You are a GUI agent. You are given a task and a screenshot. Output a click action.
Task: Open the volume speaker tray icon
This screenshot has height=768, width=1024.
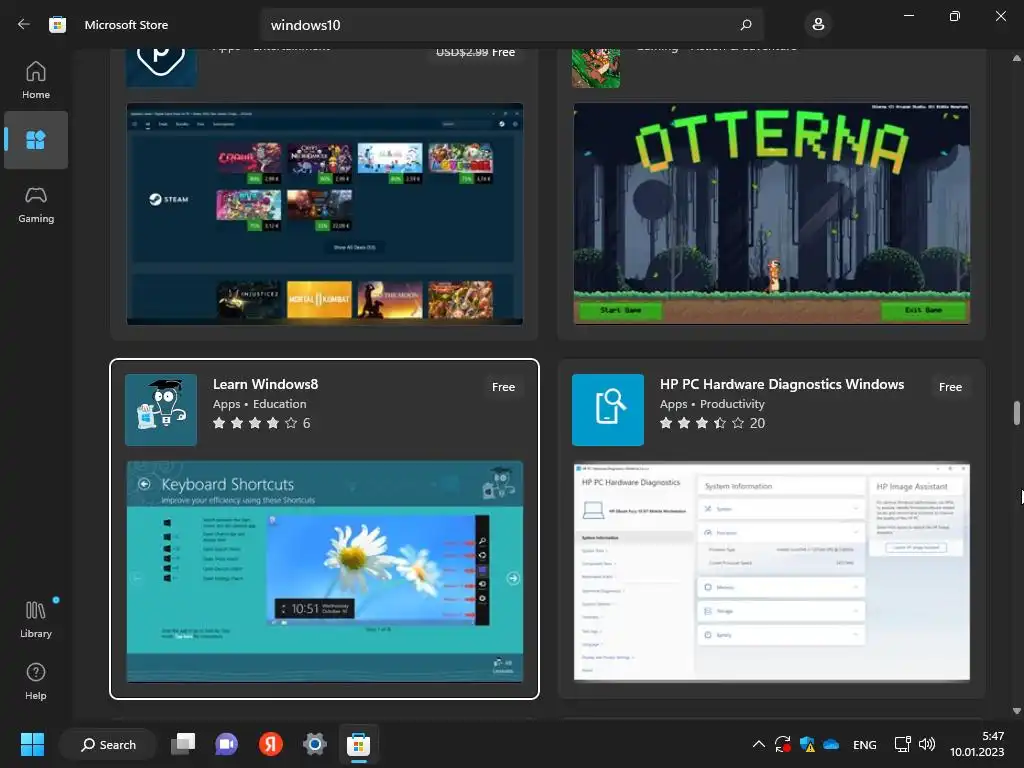[x=927, y=744]
